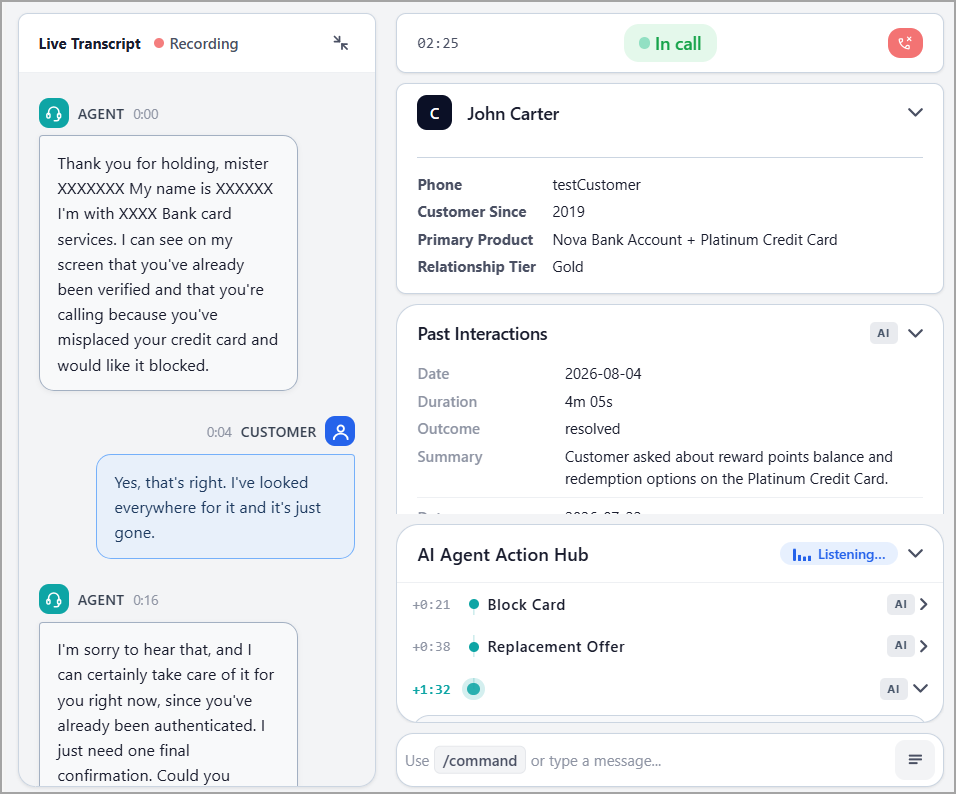The width and height of the screenshot is (956, 794).
Task: Click the Listening status indicator
Action: point(838,554)
